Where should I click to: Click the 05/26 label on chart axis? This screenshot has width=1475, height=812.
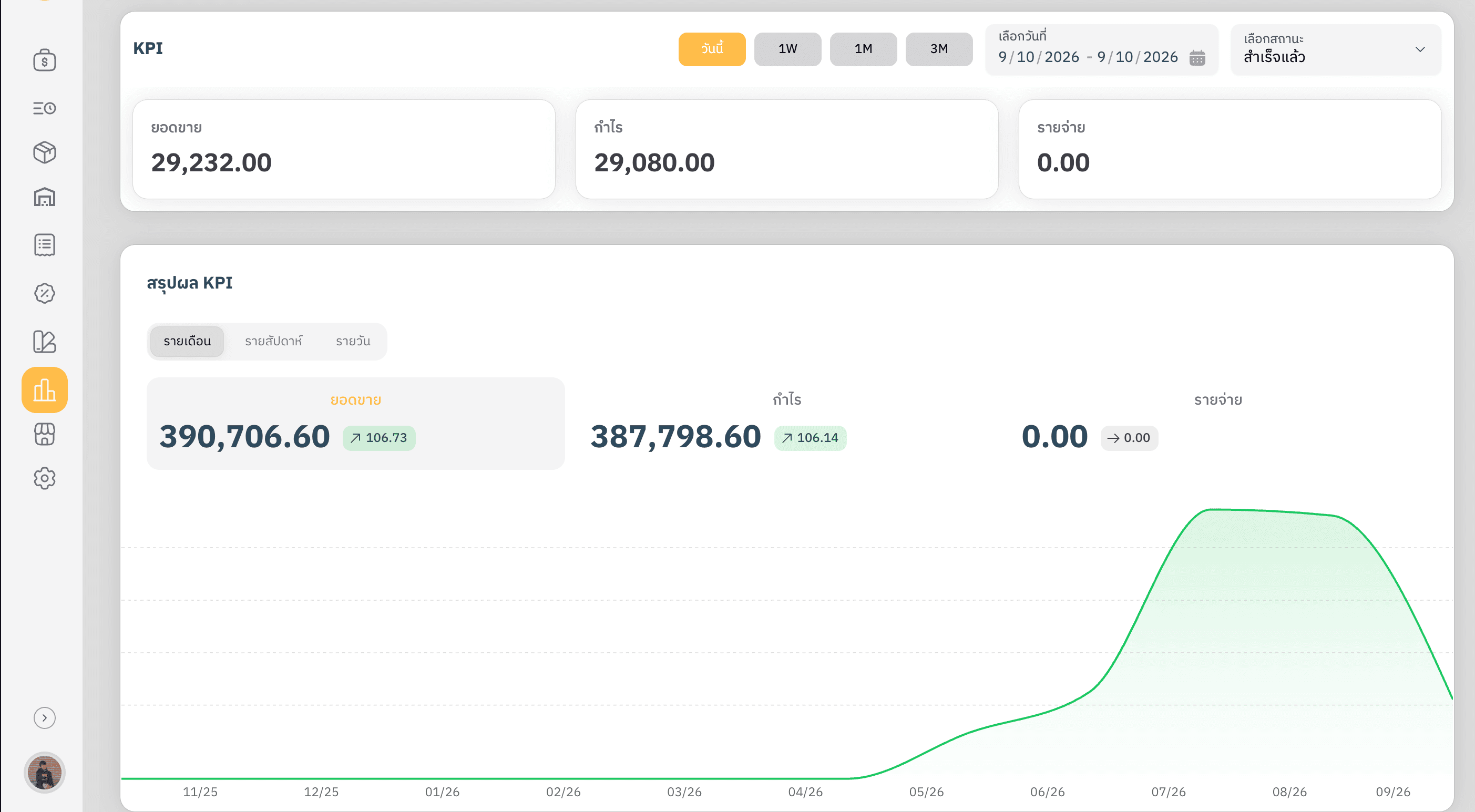926,792
